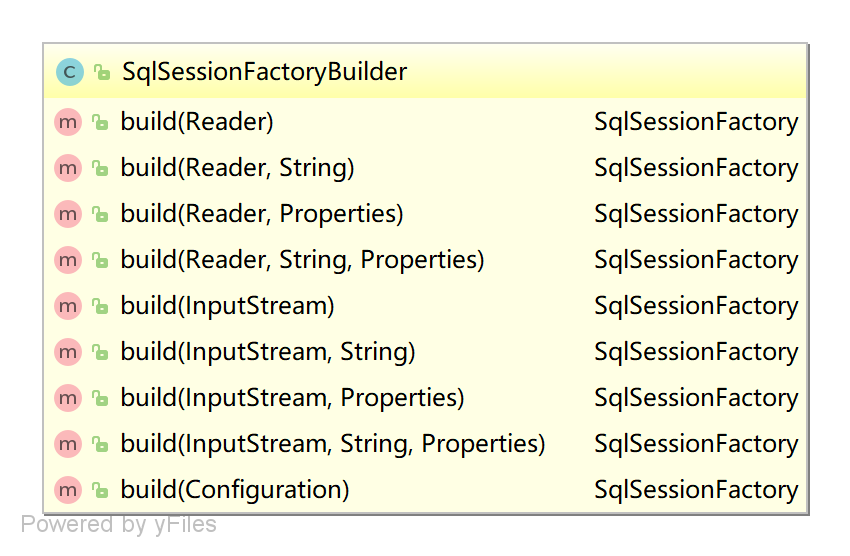Select the SqlSessionFactoryBuilder class title
Viewport: 850px width, 556px height.
pyautogui.click(x=264, y=72)
